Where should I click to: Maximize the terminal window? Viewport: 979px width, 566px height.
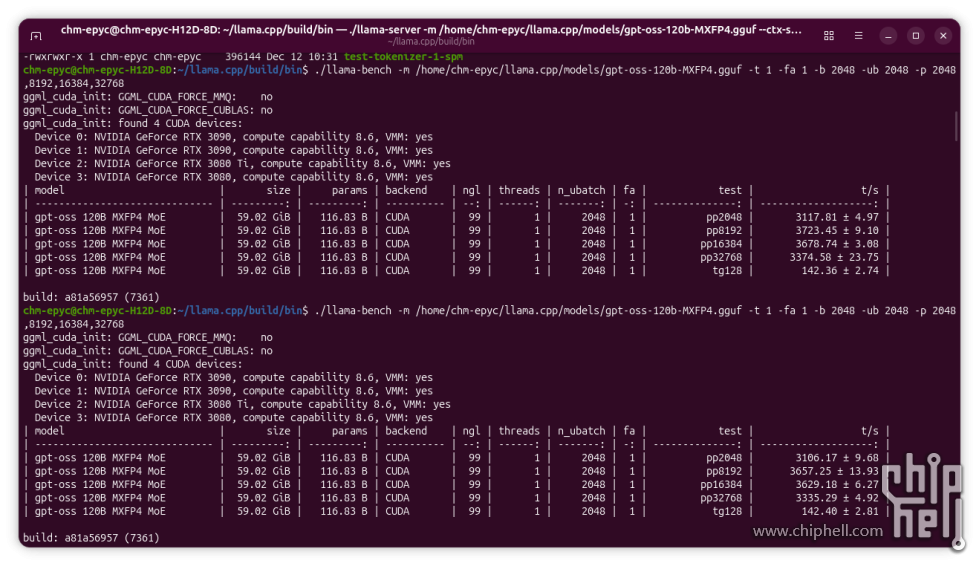[915, 36]
